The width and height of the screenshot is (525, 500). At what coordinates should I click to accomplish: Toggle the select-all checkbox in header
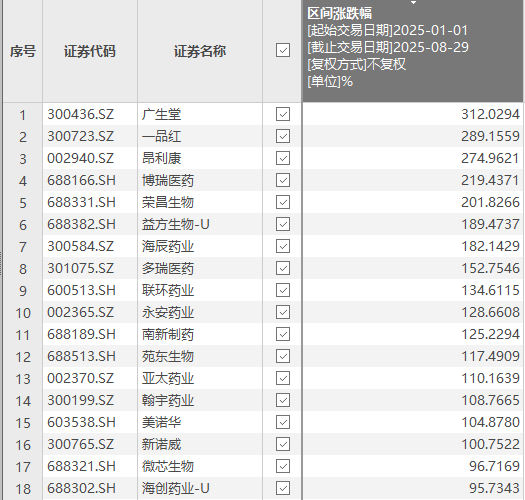point(283,50)
